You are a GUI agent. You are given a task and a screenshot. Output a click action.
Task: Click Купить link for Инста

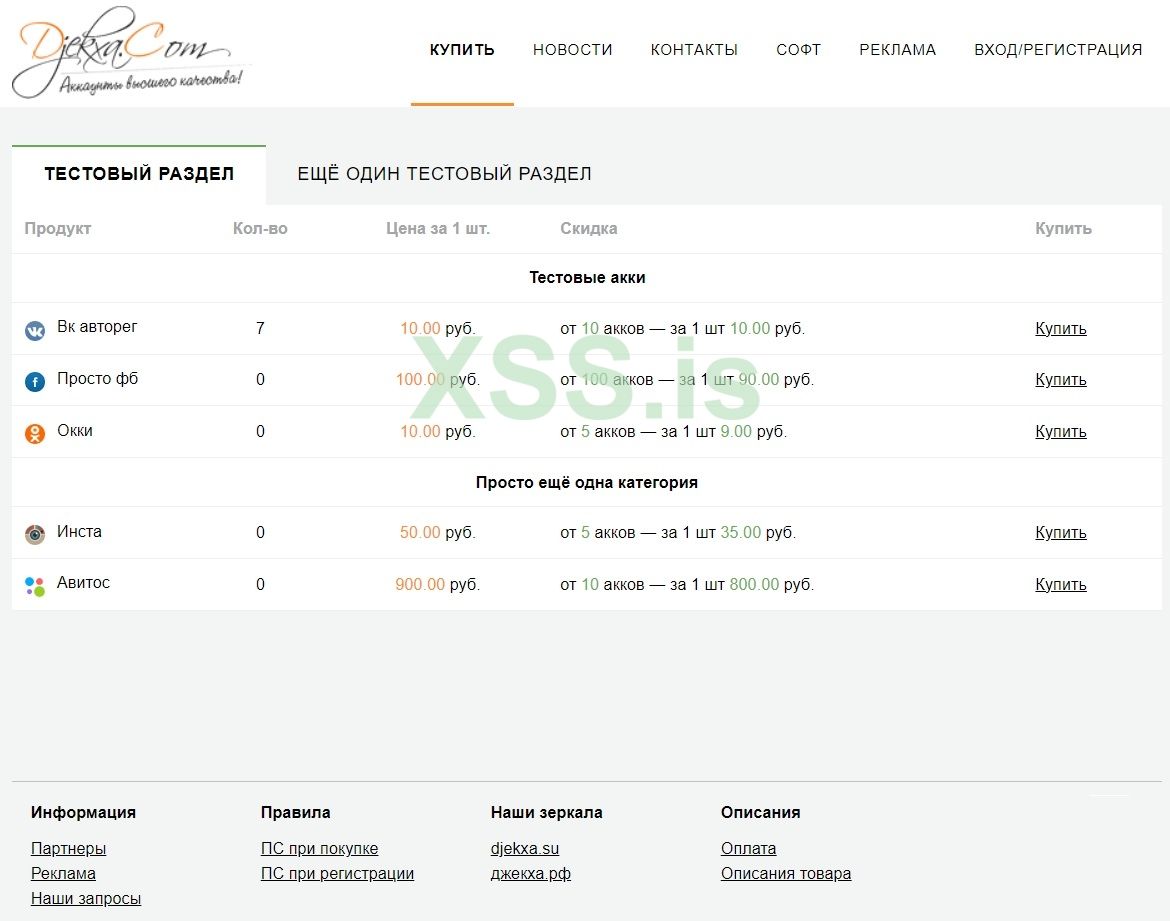(x=1060, y=532)
